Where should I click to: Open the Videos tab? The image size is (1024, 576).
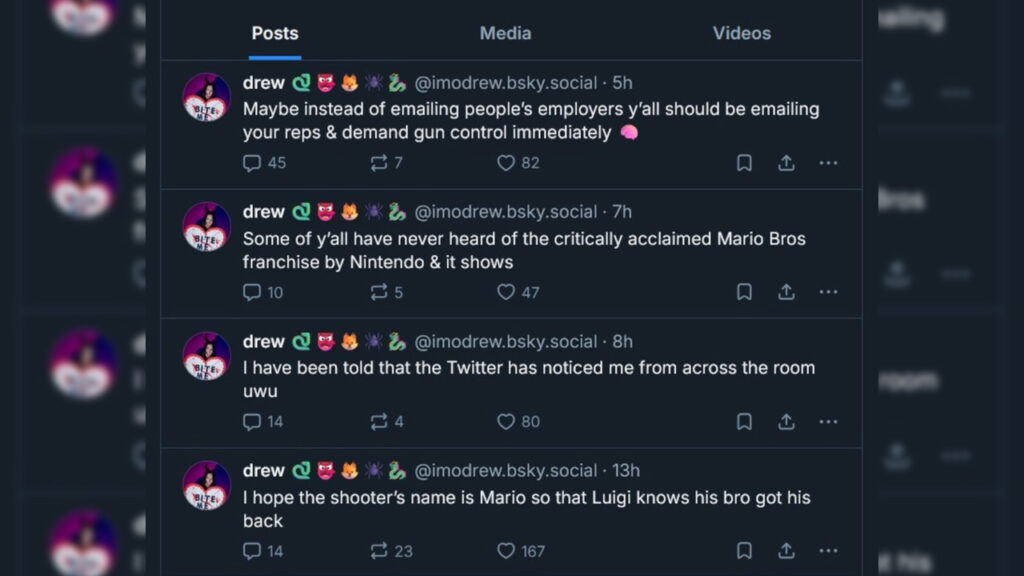point(741,33)
